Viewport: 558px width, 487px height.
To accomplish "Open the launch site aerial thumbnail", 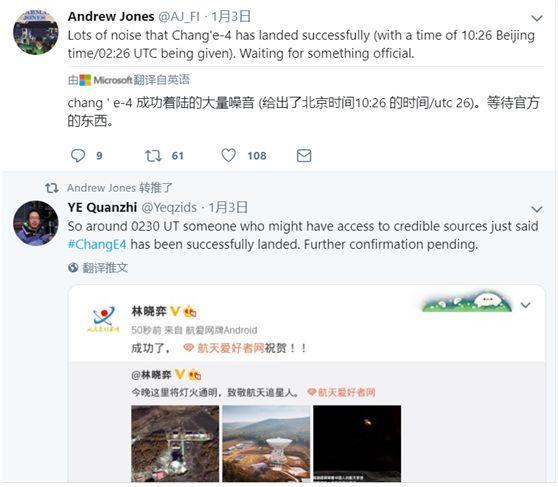I will pos(175,444).
